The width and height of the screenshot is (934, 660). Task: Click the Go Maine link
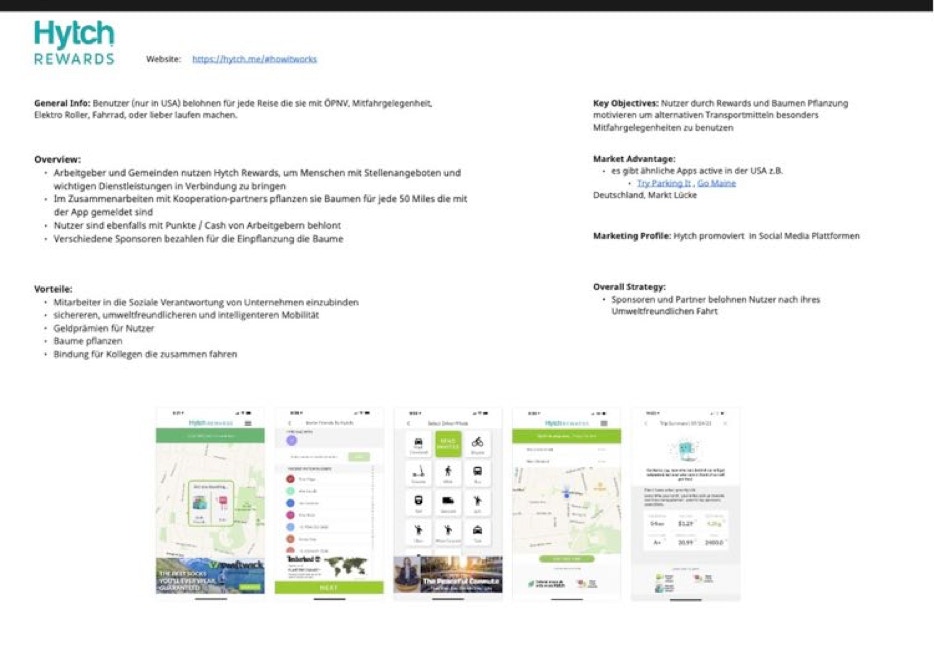[x=716, y=183]
